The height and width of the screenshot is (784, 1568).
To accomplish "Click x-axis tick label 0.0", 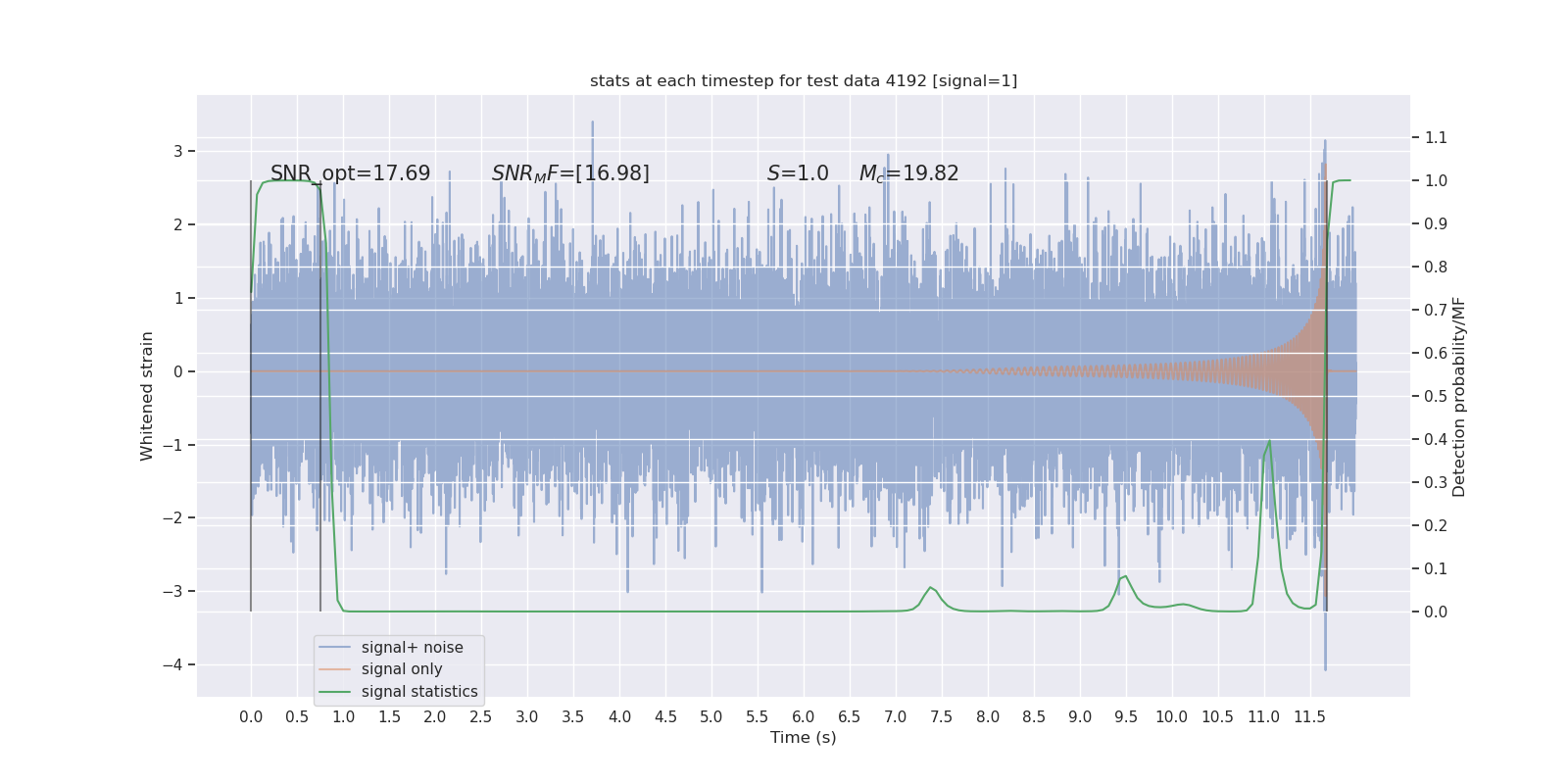I will pyautogui.click(x=251, y=717).
